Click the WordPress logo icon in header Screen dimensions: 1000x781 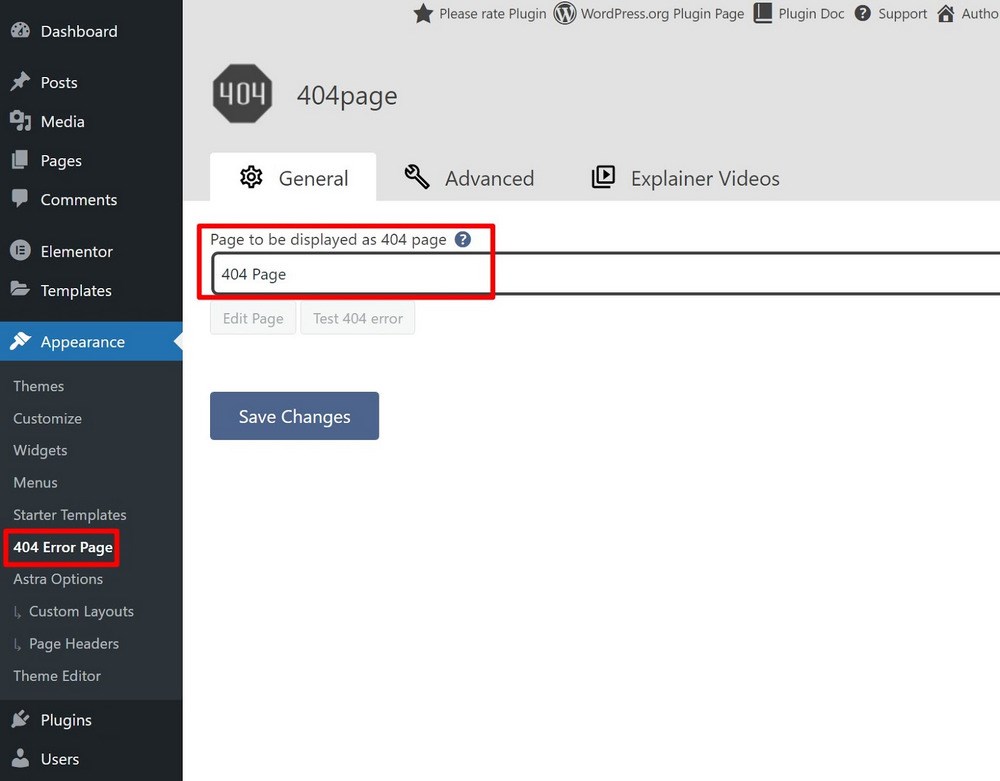564,13
